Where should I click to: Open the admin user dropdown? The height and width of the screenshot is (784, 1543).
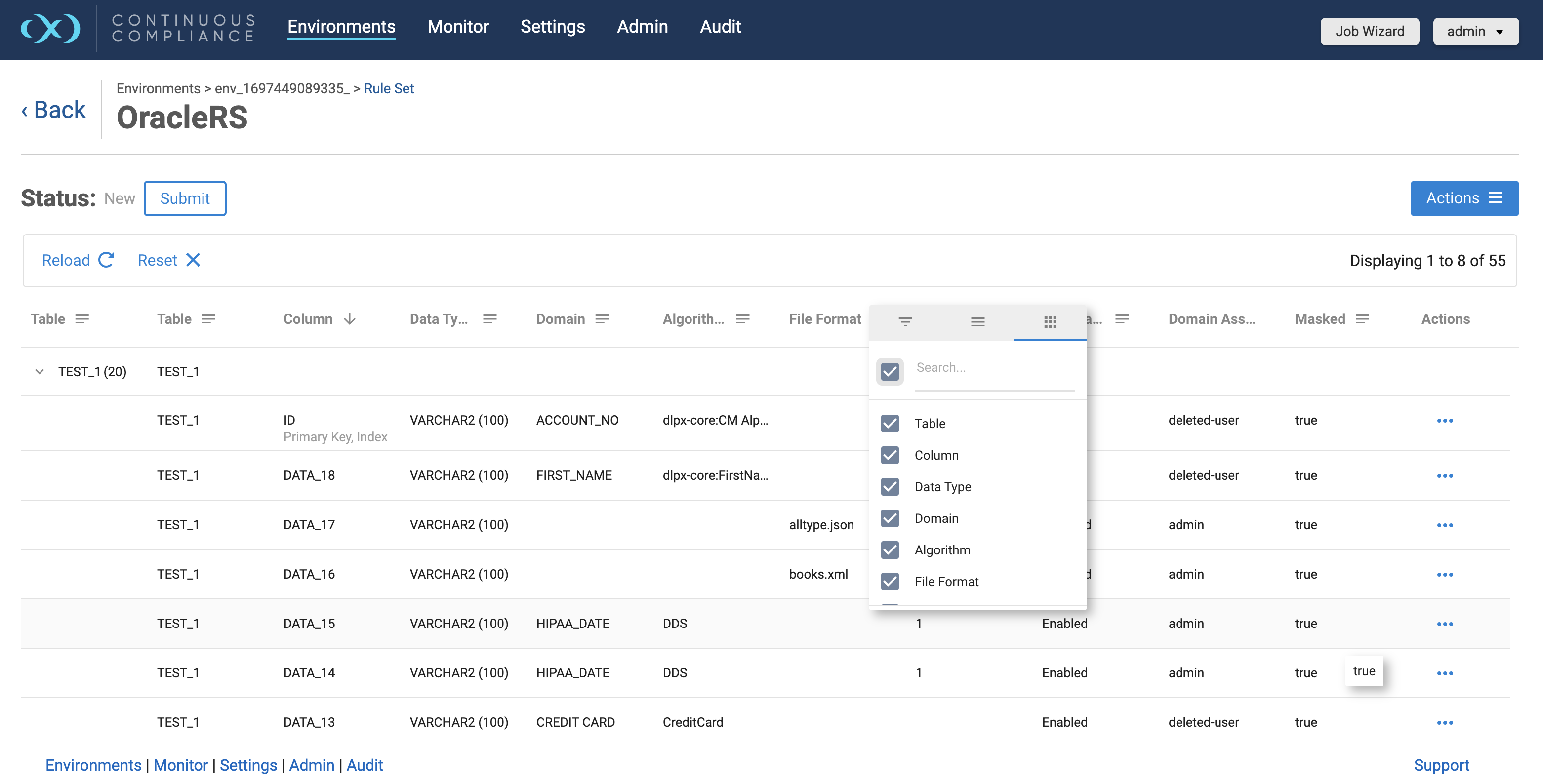(1475, 31)
